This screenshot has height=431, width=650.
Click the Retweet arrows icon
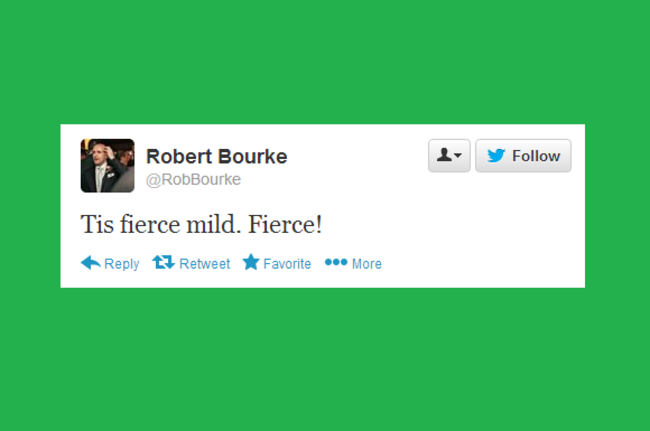click(163, 262)
